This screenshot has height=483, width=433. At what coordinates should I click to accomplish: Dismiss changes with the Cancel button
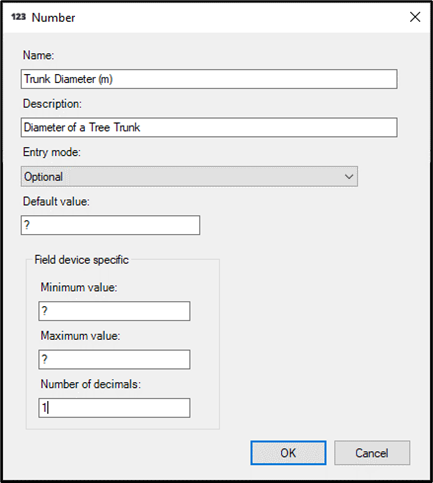coord(372,453)
